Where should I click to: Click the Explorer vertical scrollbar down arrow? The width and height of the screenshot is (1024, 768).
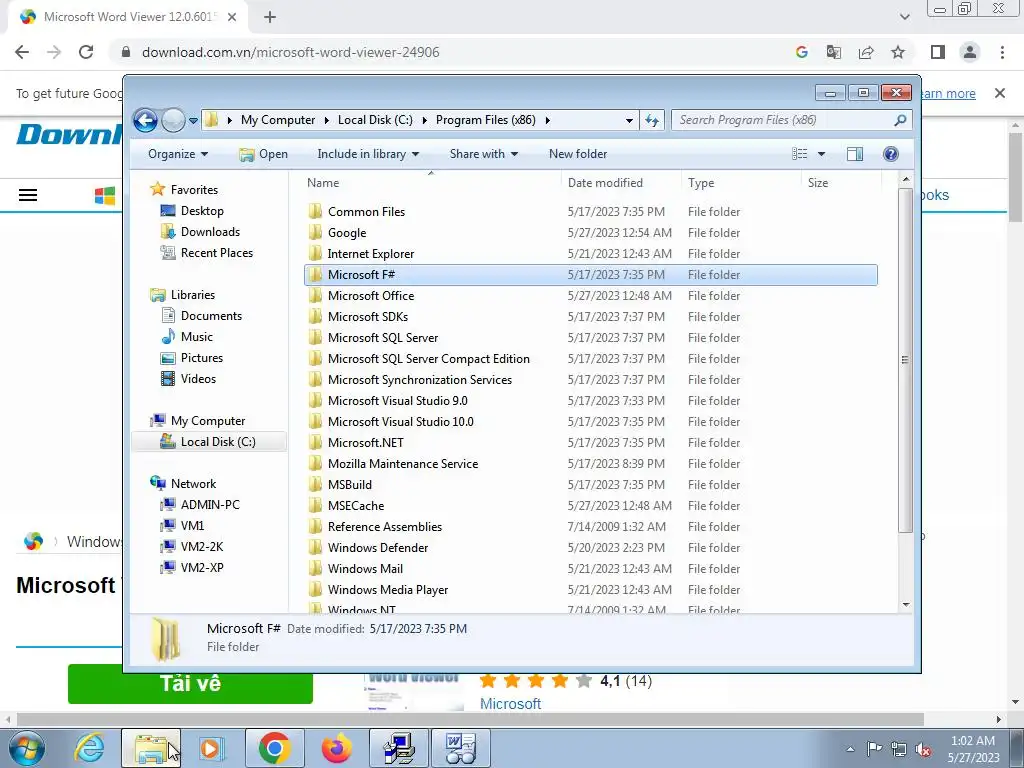pyautogui.click(x=905, y=605)
